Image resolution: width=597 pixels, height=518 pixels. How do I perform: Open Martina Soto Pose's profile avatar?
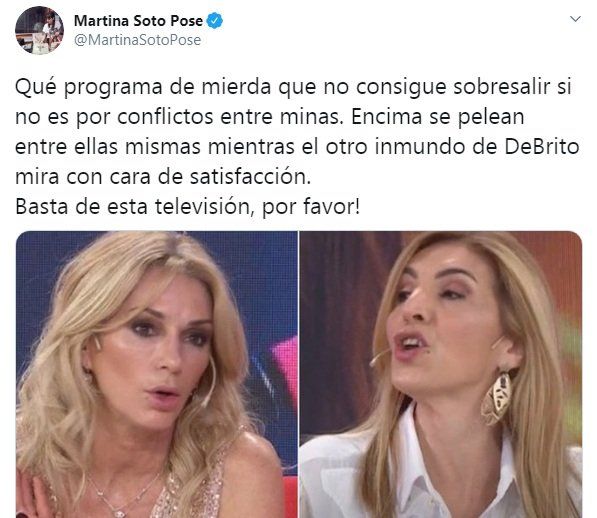point(39,30)
